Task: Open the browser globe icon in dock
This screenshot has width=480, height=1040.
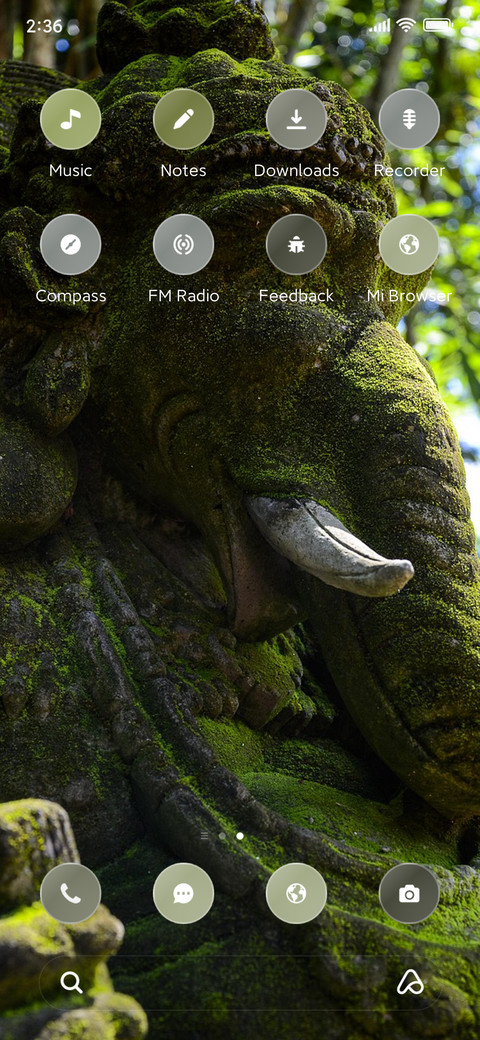Action: 296,893
